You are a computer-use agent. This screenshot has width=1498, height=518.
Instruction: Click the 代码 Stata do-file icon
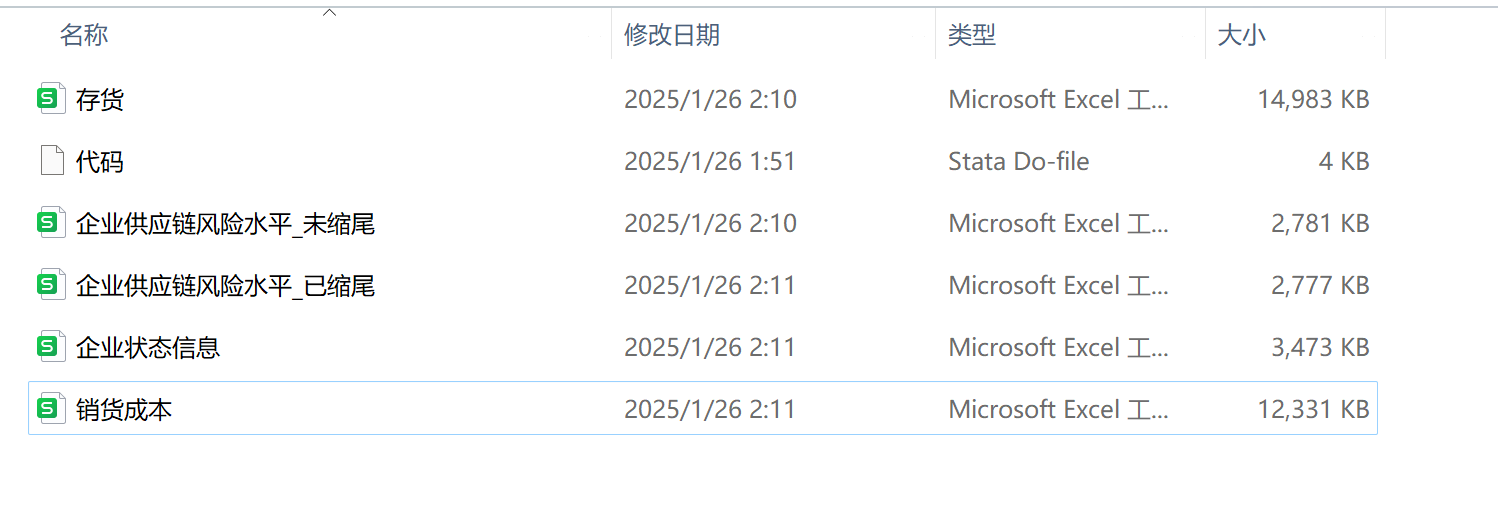click(x=51, y=161)
